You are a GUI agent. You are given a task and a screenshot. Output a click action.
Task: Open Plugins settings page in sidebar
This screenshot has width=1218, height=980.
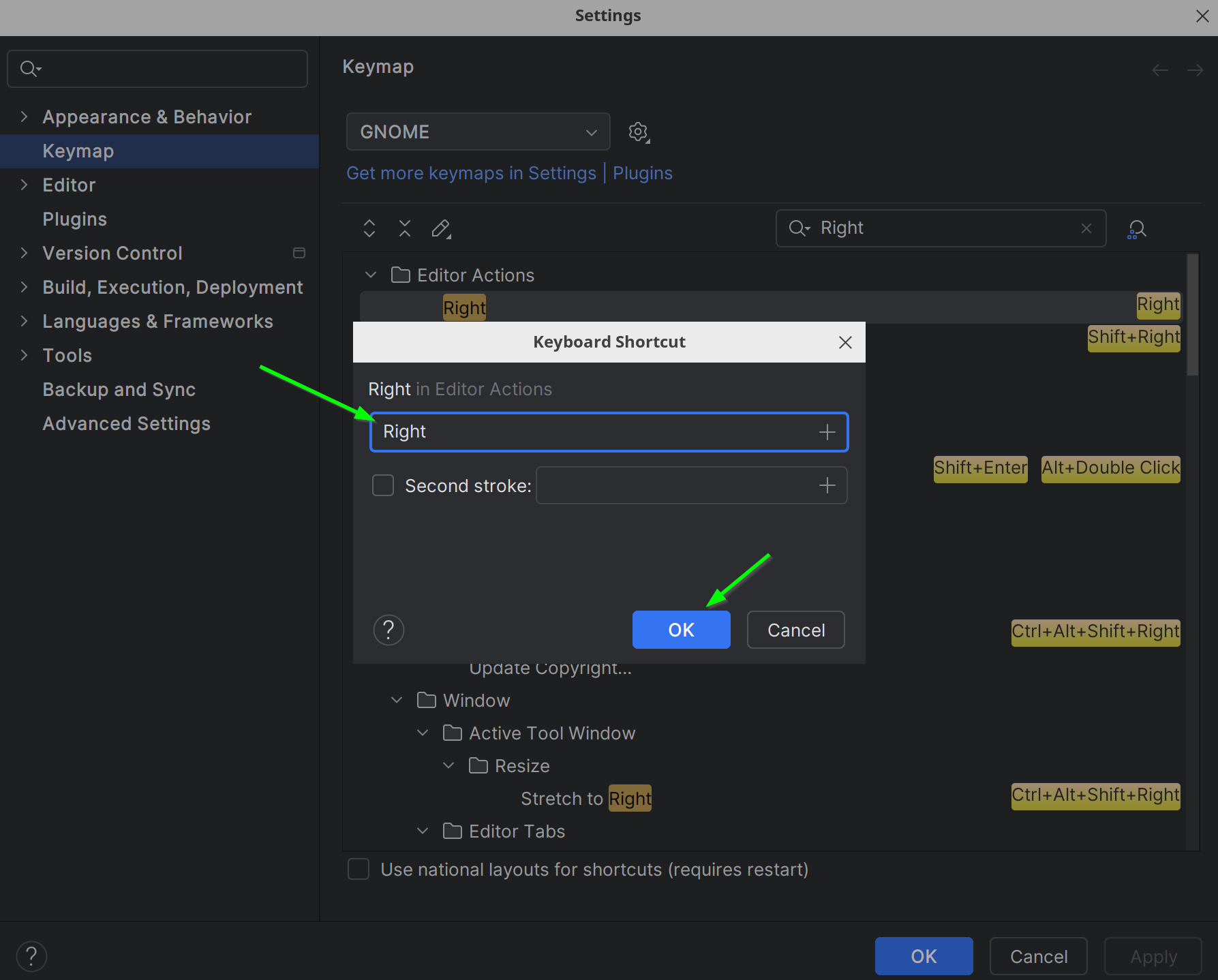(x=74, y=219)
